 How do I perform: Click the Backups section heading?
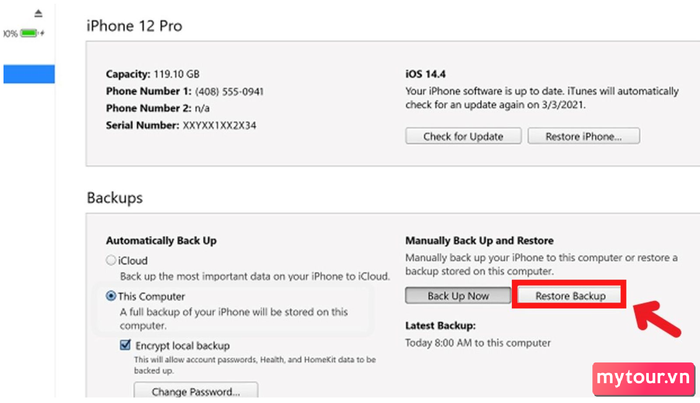(115, 198)
